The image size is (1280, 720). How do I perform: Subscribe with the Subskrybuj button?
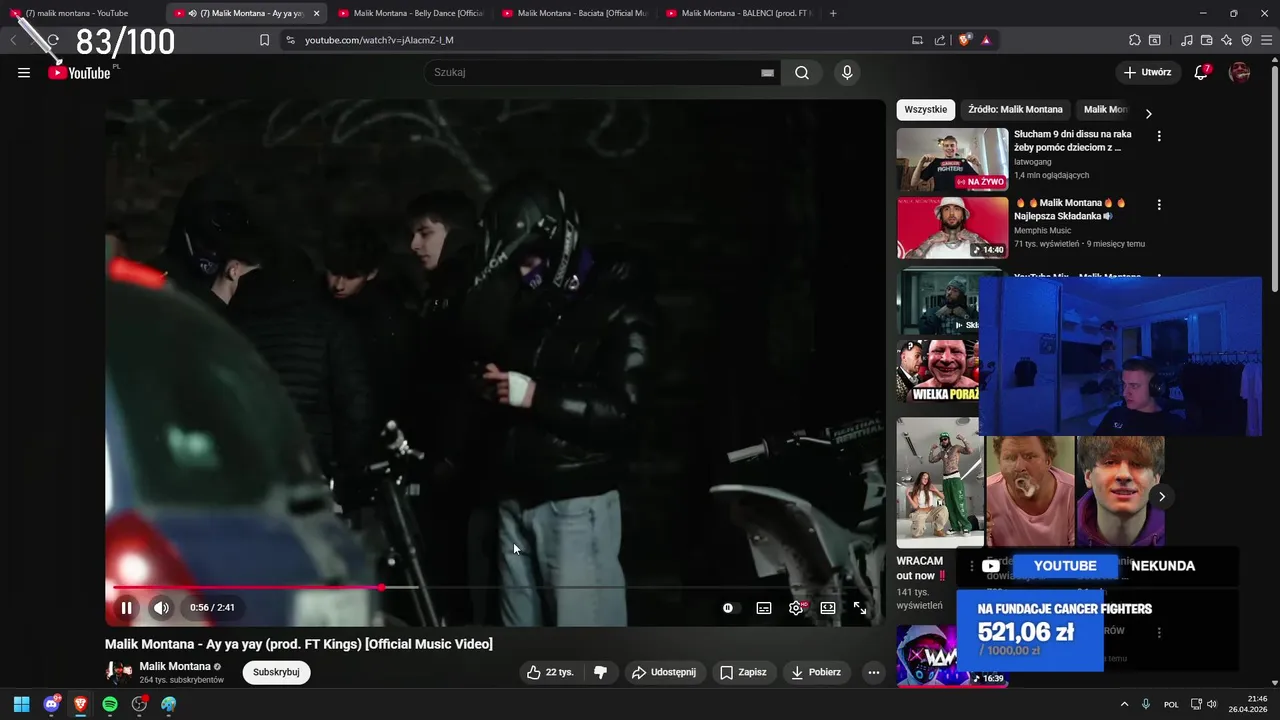click(276, 672)
